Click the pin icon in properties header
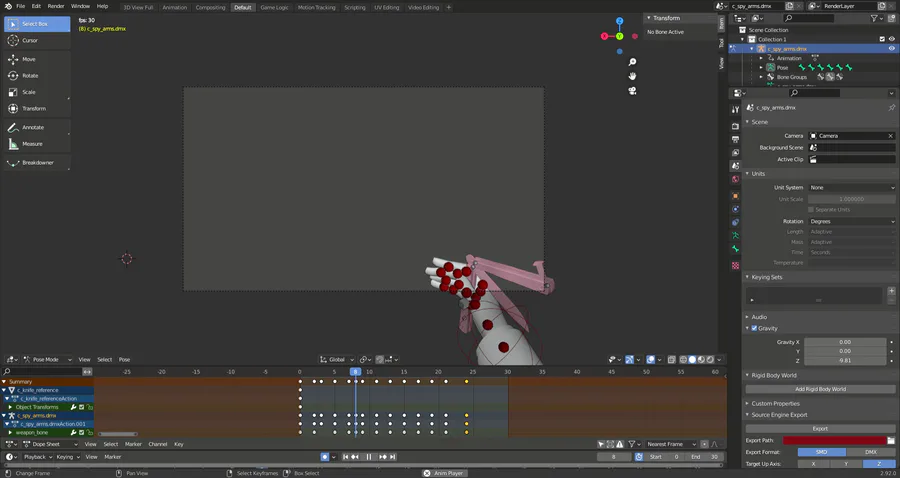The image size is (900, 478). [891, 108]
